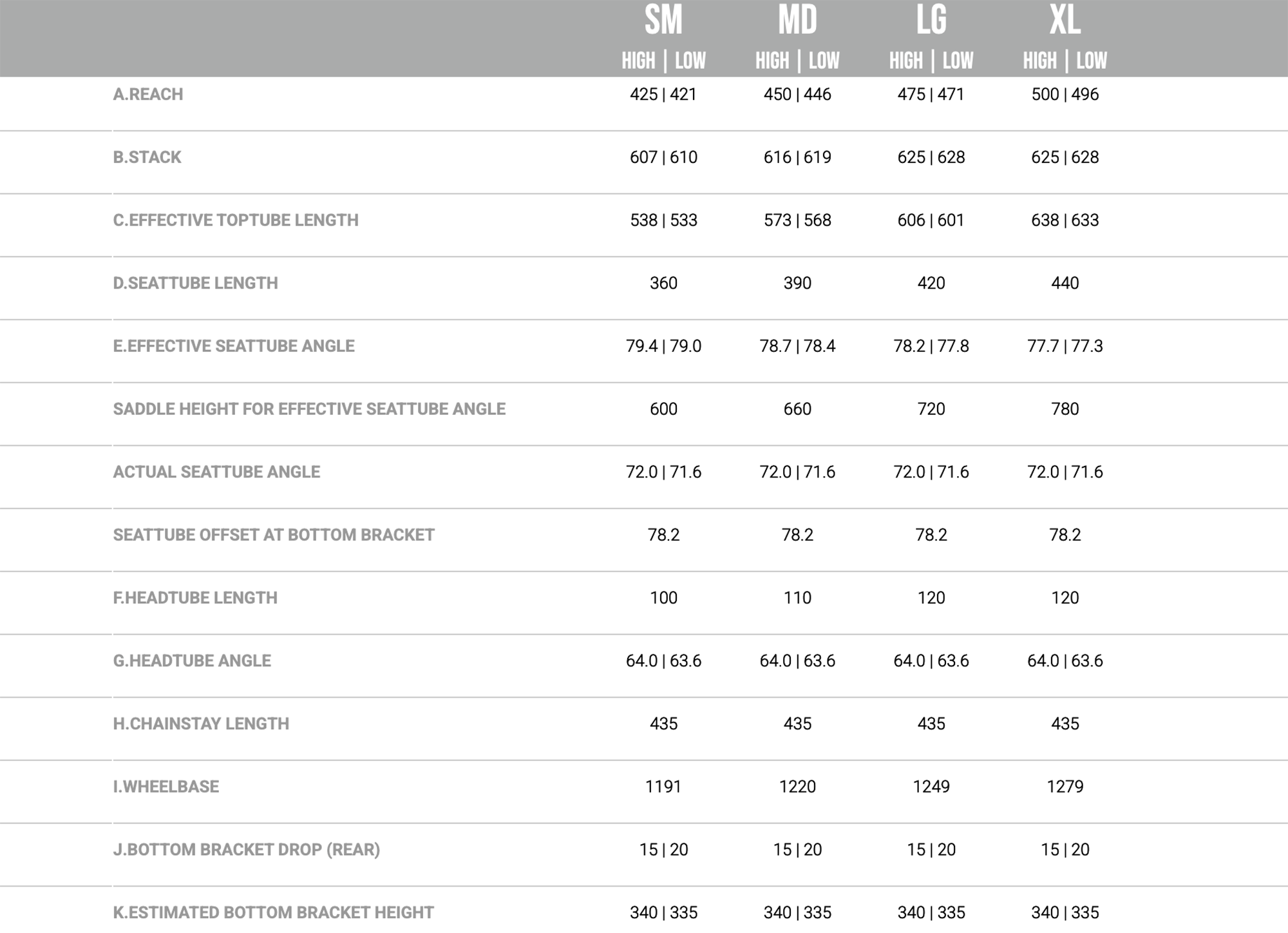This screenshot has height=933, width=1288.
Task: Click the E.EFFECTIVE SEATTUBE ANGLE label
Action: [x=234, y=346]
